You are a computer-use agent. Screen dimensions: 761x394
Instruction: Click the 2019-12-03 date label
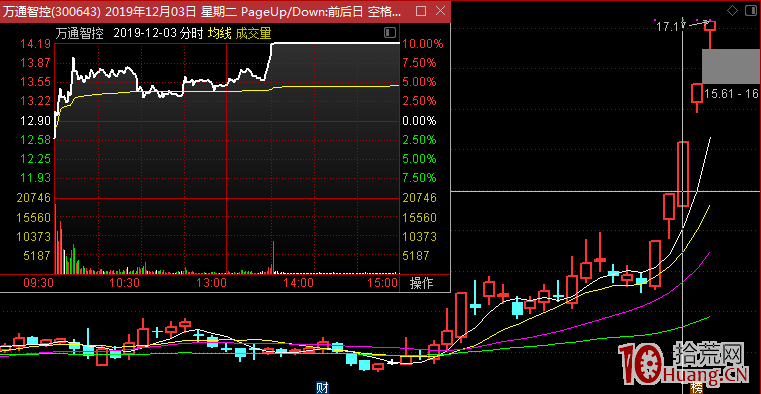point(145,33)
